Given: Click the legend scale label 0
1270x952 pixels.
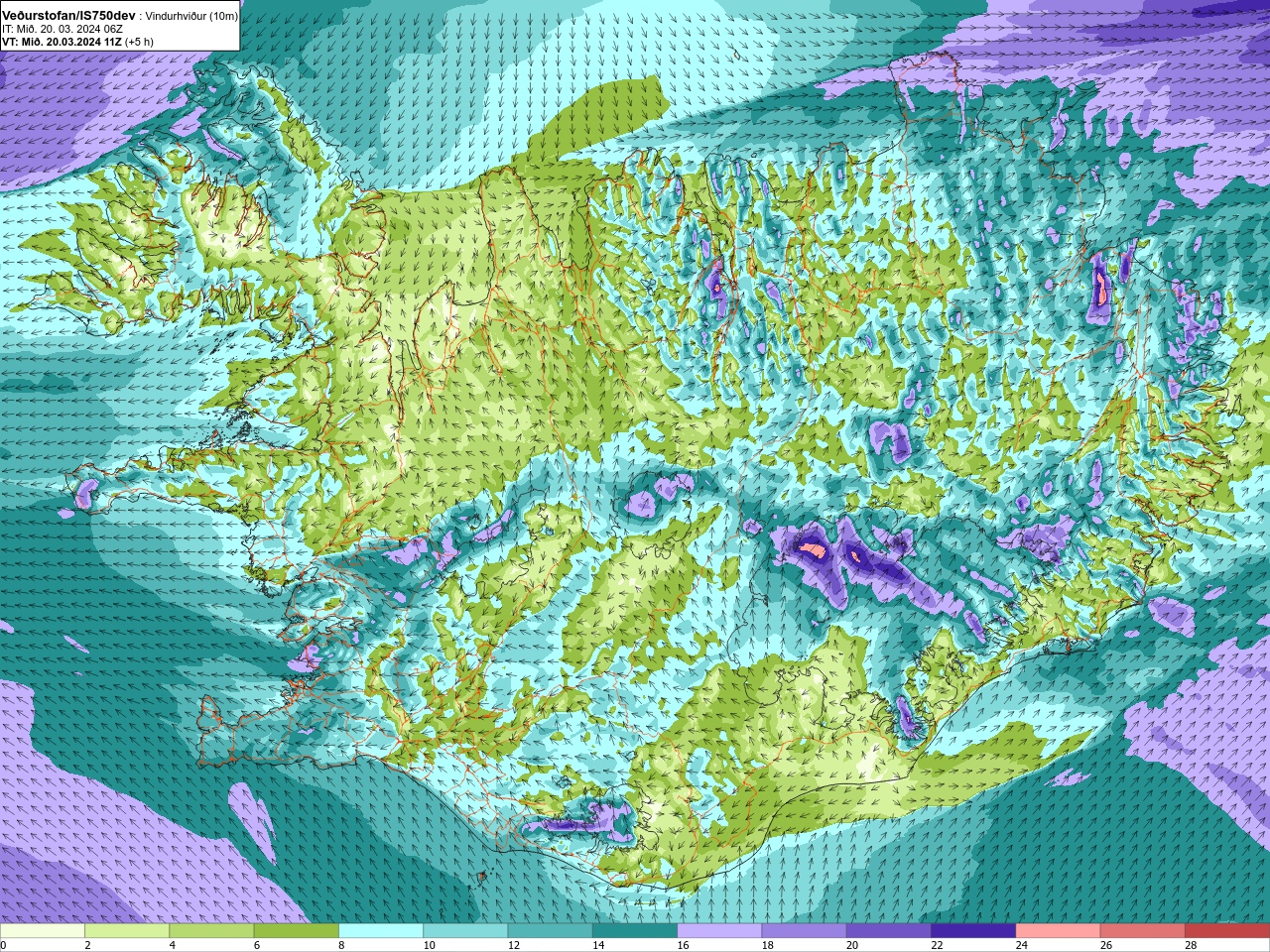Looking at the screenshot, I should coord(3,945).
